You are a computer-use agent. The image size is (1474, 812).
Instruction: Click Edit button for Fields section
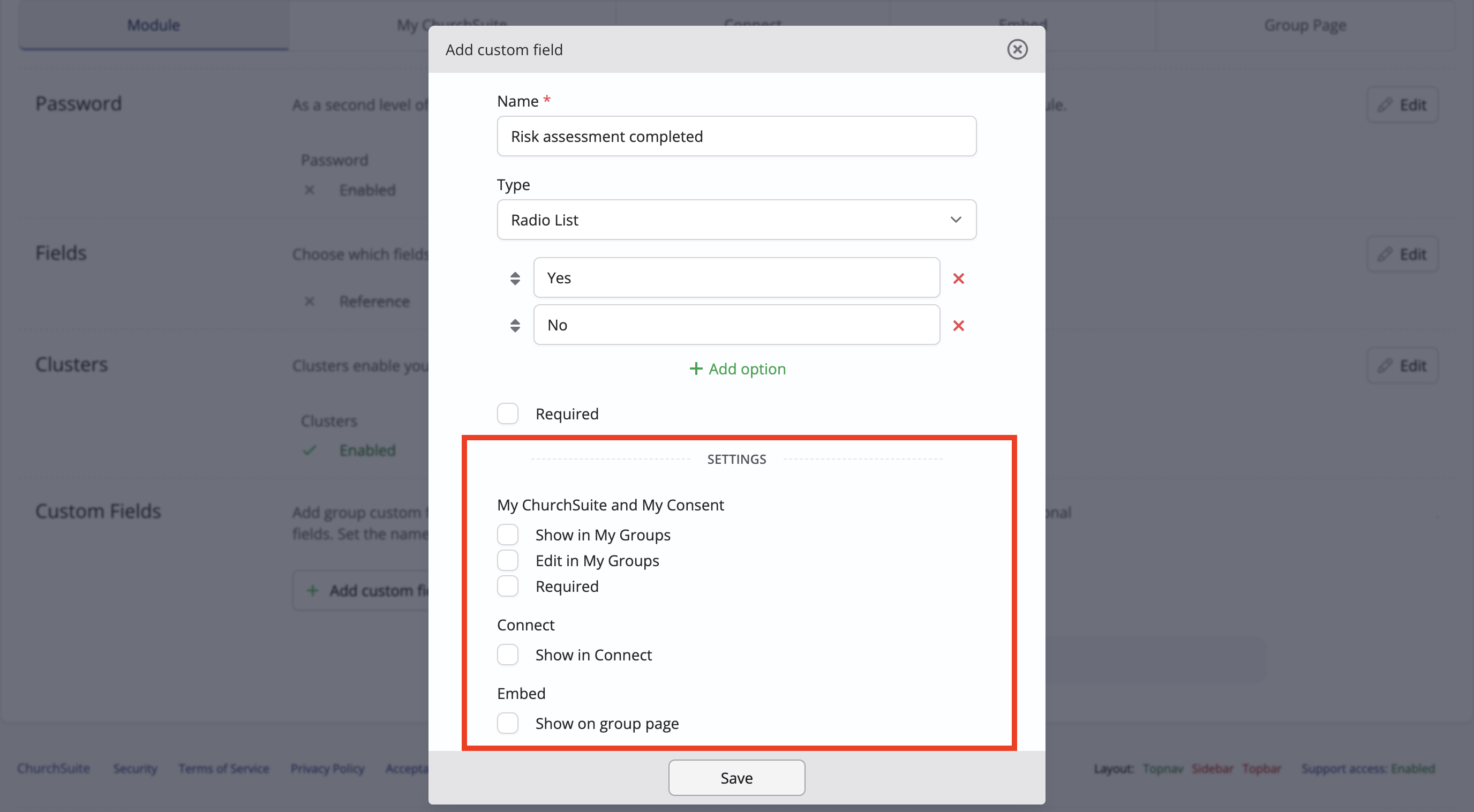tap(1402, 254)
